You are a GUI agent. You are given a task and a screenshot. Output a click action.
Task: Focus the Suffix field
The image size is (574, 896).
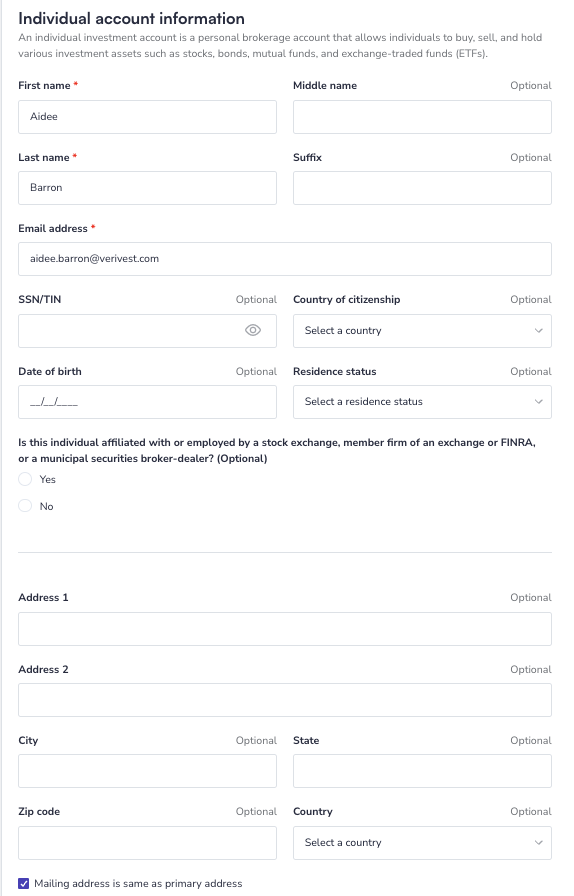click(422, 188)
